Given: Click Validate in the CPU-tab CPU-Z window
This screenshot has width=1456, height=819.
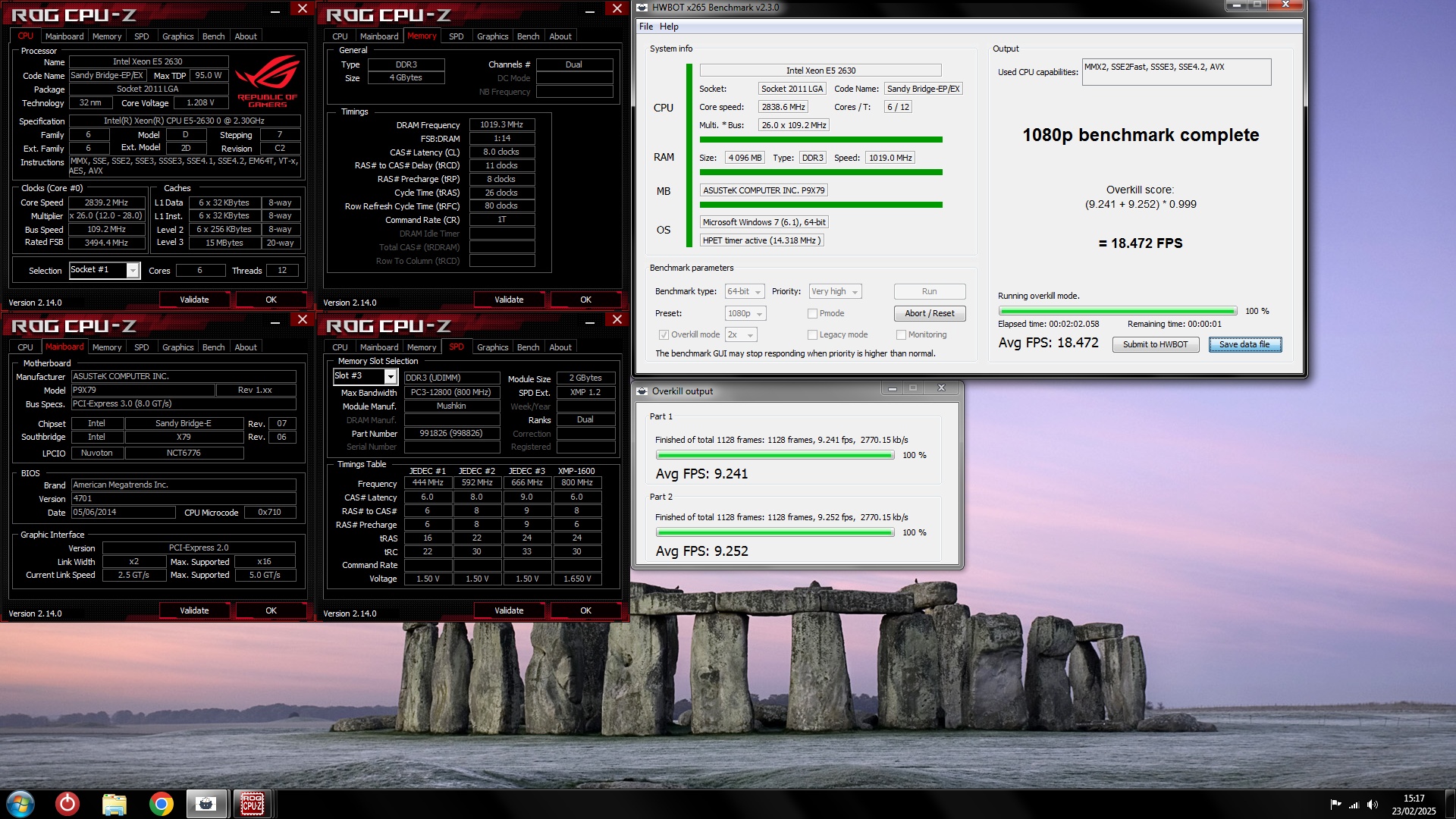Looking at the screenshot, I should [x=194, y=300].
